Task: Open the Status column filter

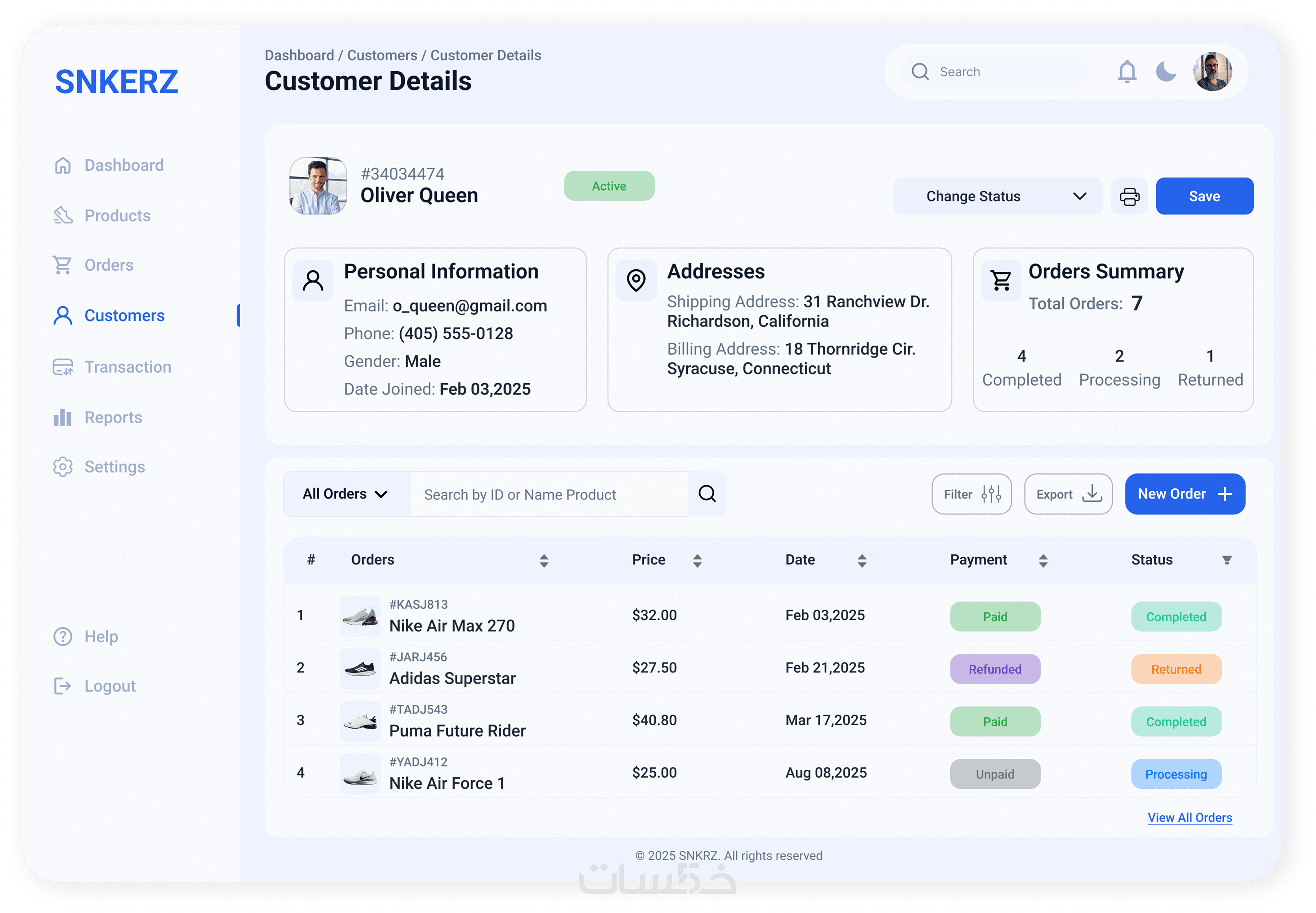Action: [1227, 560]
